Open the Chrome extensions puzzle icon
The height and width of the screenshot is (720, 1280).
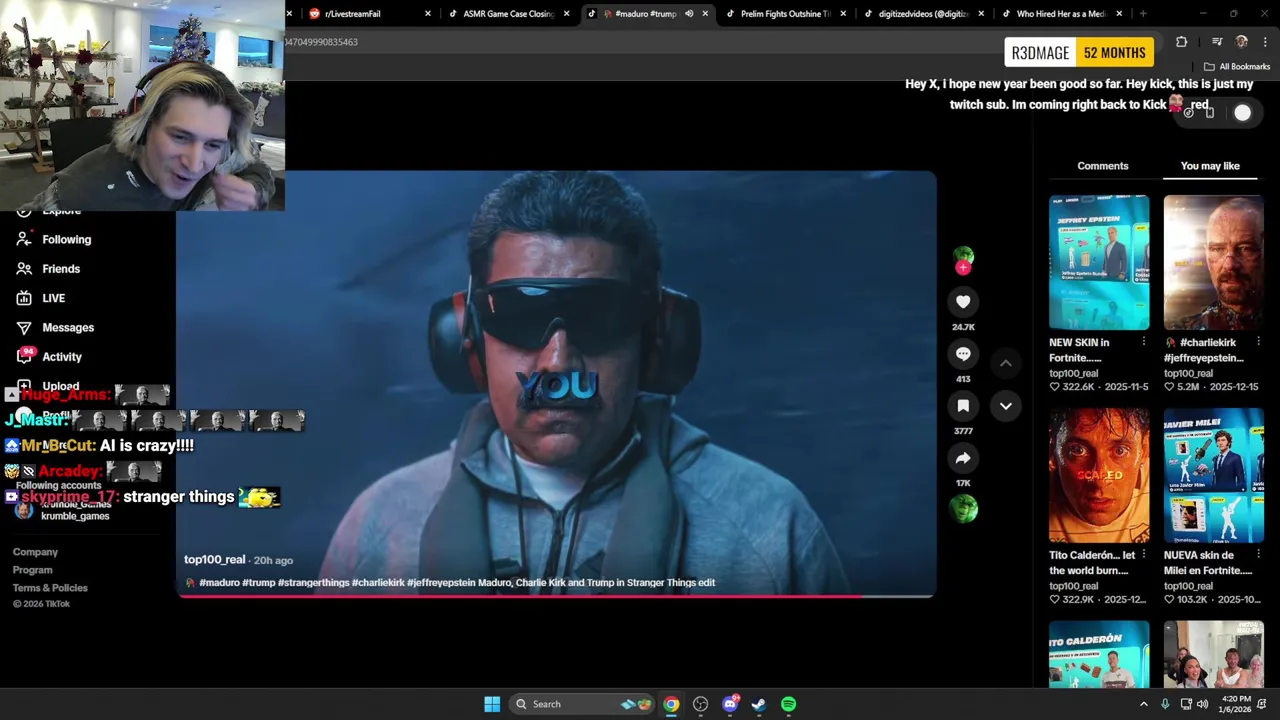(1182, 42)
